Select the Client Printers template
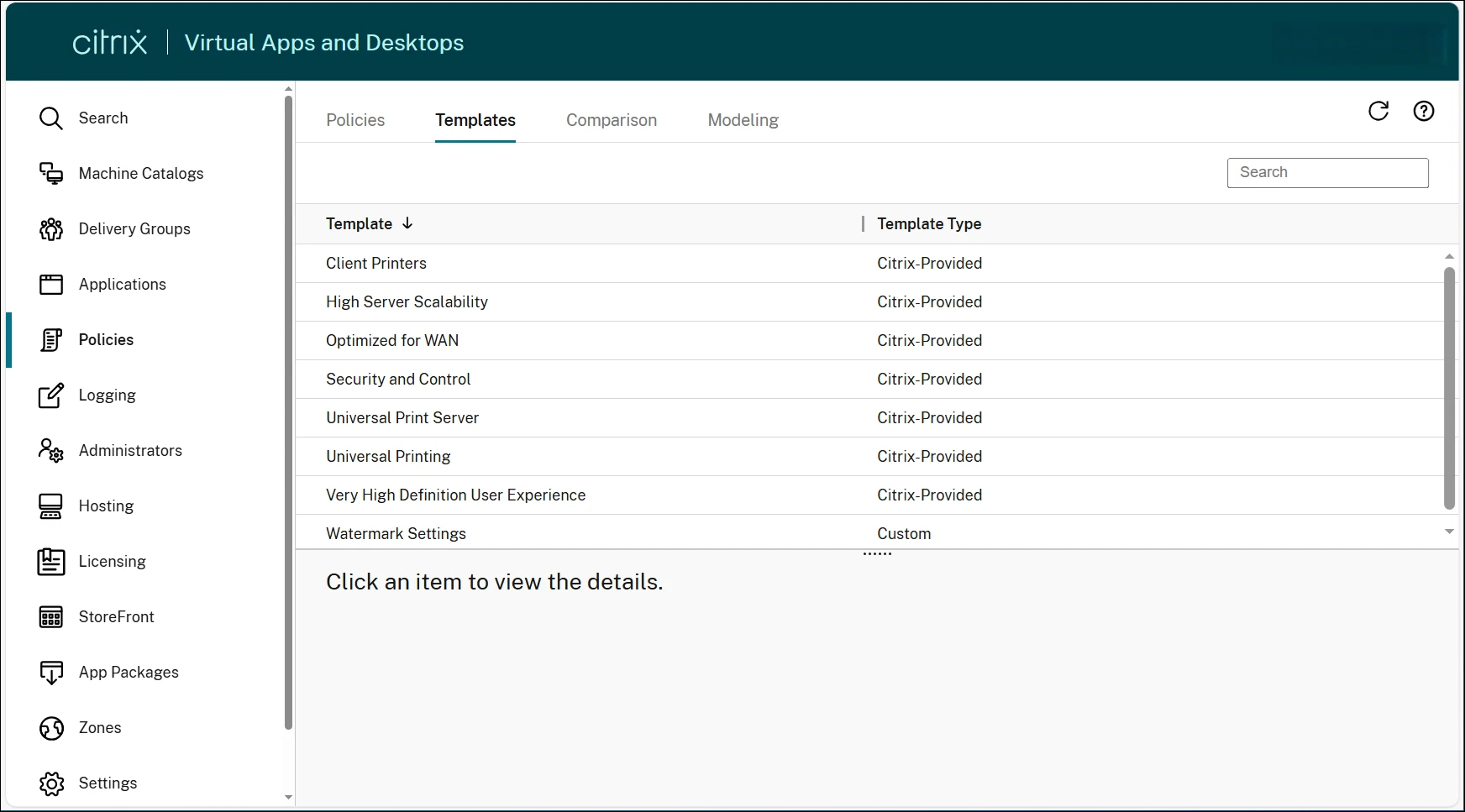This screenshot has width=1465, height=812. coord(376,264)
